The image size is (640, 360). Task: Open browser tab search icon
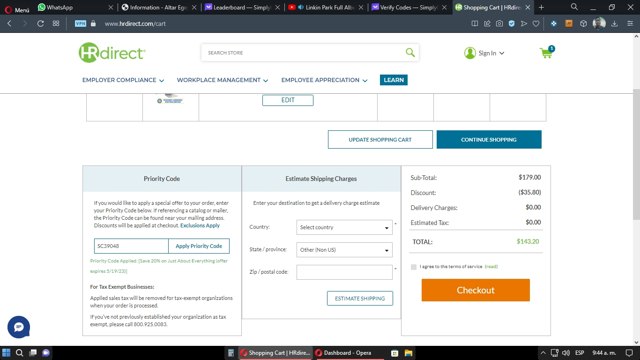pyautogui.click(x=574, y=7)
